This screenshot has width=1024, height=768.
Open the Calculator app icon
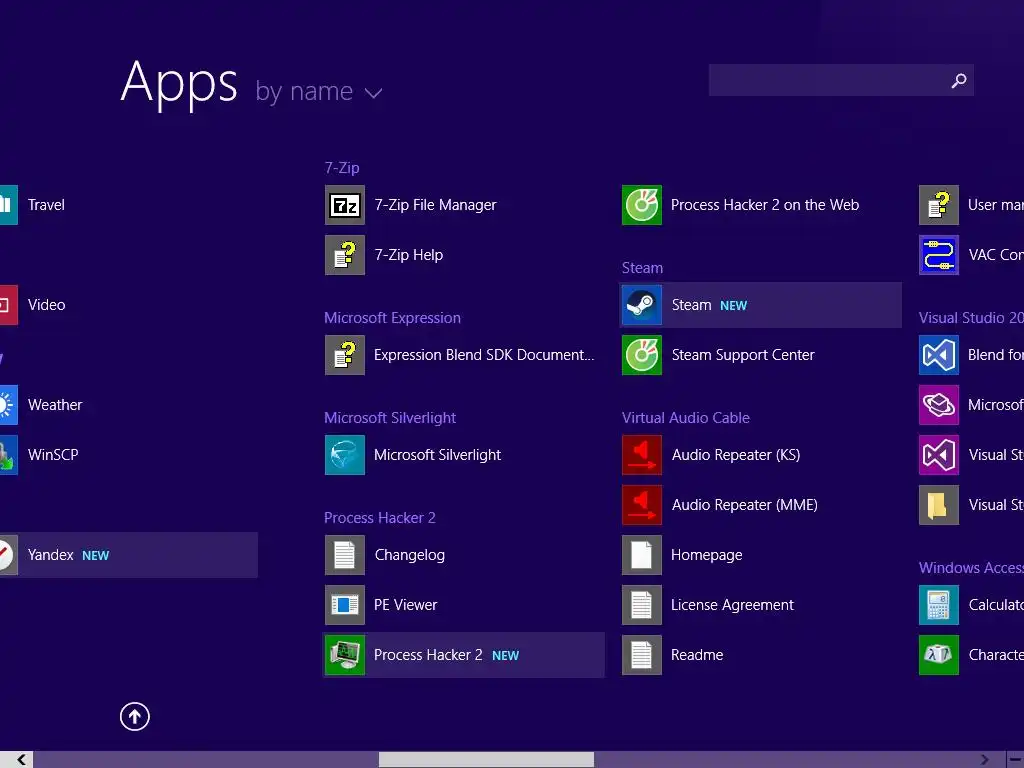[939, 605]
